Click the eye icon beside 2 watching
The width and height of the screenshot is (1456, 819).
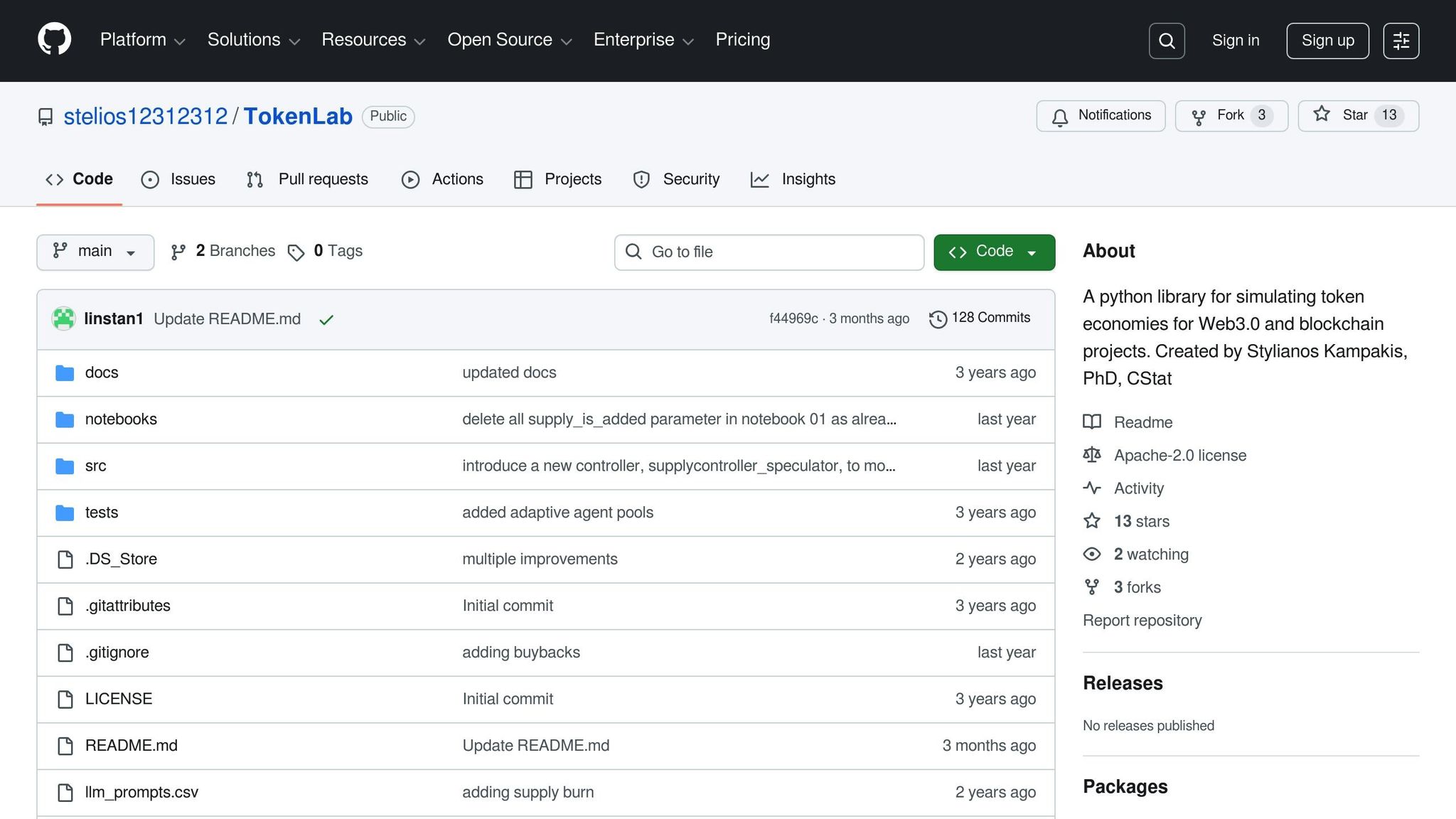coord(1092,554)
